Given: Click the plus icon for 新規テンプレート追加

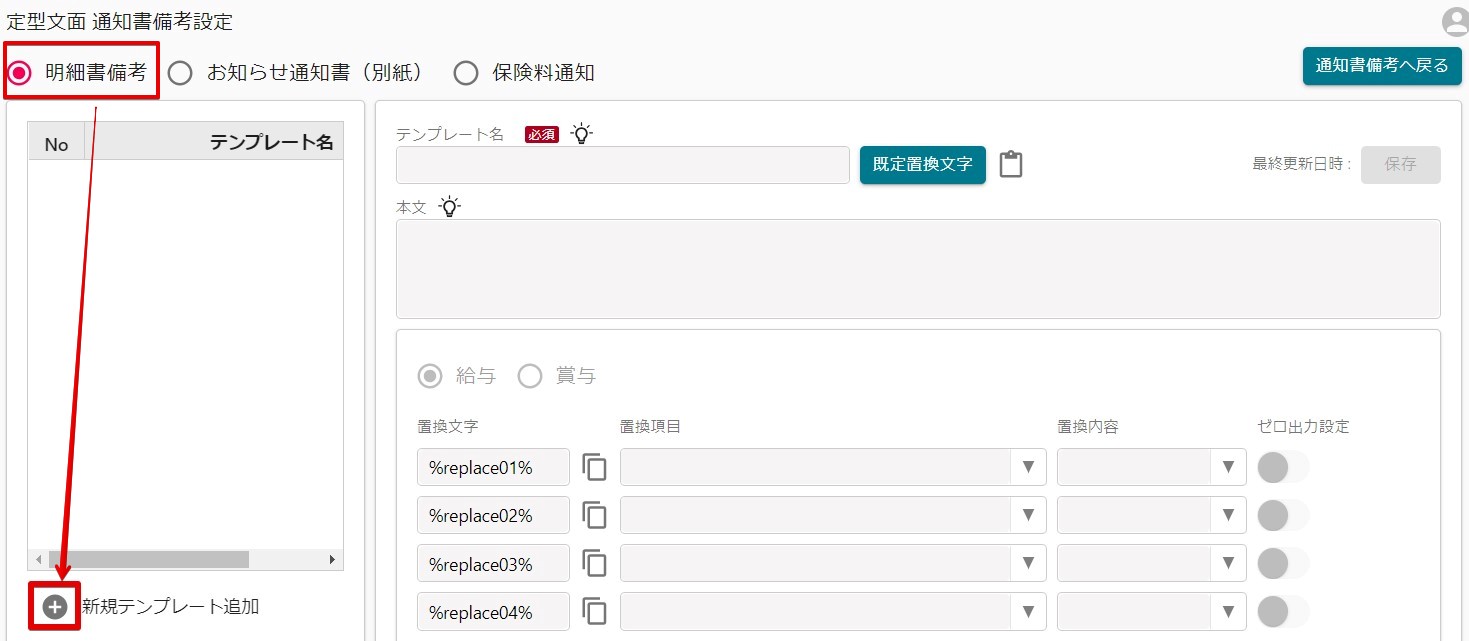Looking at the screenshot, I should pyautogui.click(x=55, y=606).
